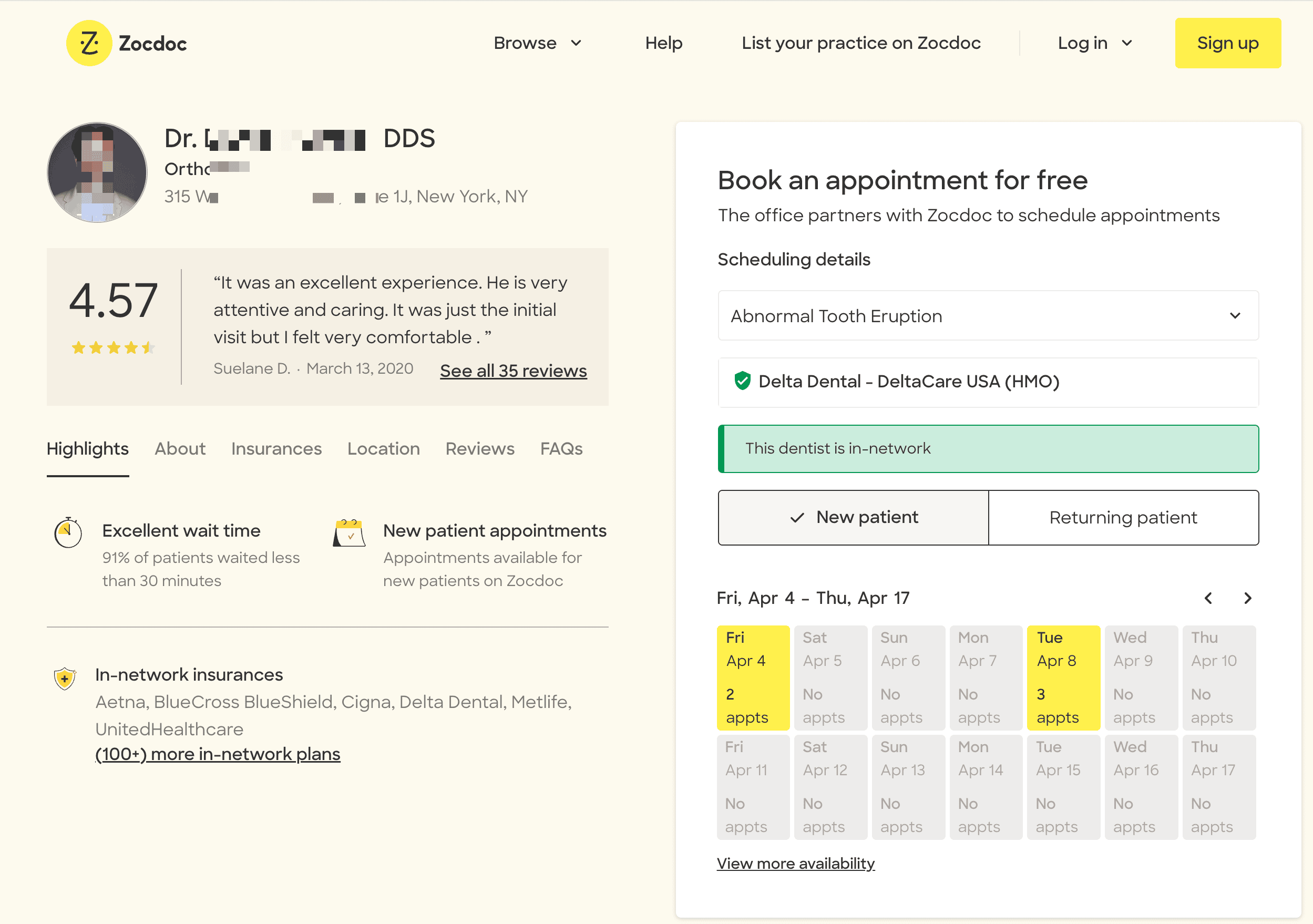Image resolution: width=1313 pixels, height=924 pixels.
Task: Click the green verified shield icon
Action: (x=742, y=380)
